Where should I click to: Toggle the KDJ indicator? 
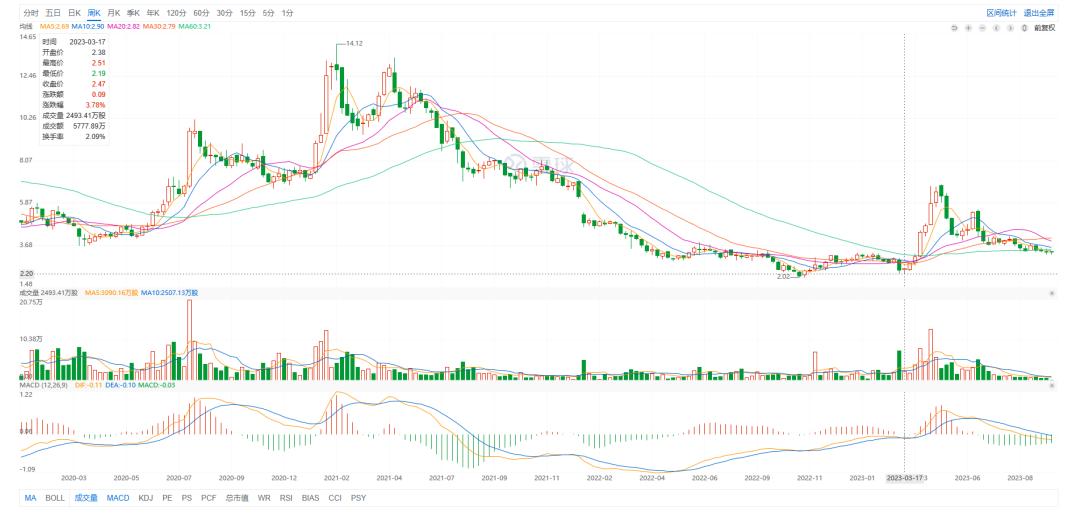(145, 498)
